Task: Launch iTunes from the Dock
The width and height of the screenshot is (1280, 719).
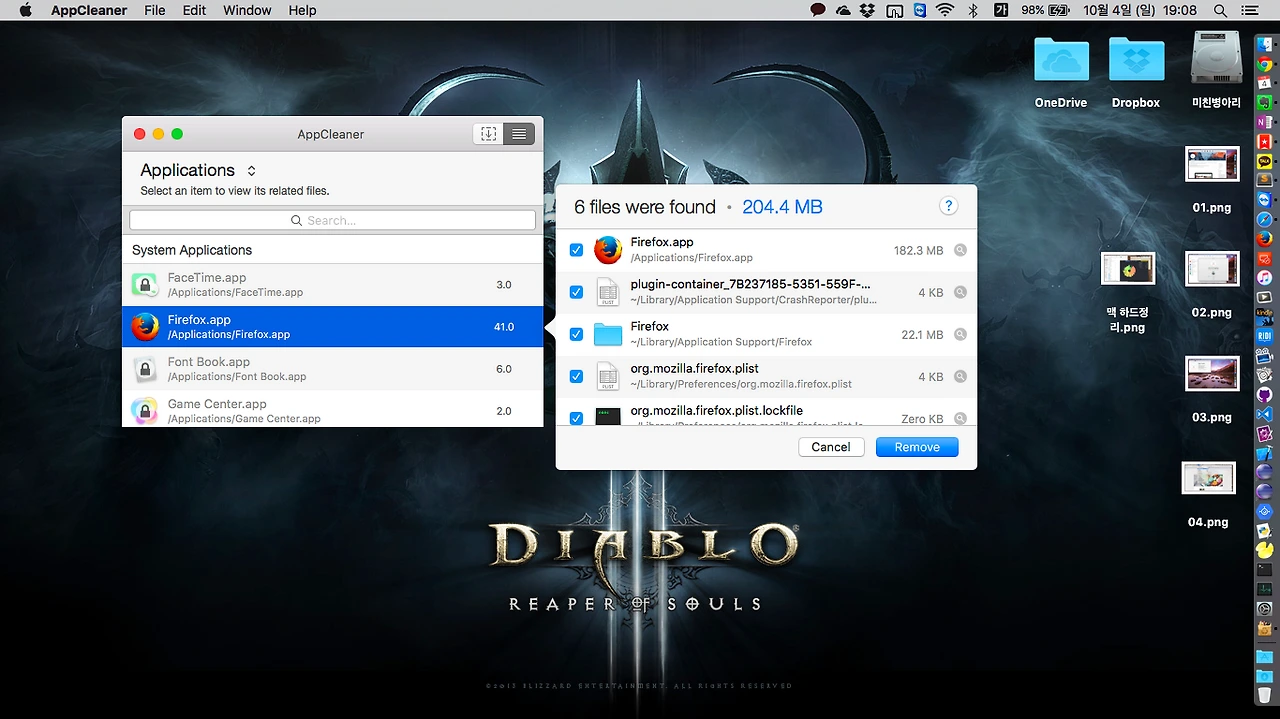Action: [1264, 277]
